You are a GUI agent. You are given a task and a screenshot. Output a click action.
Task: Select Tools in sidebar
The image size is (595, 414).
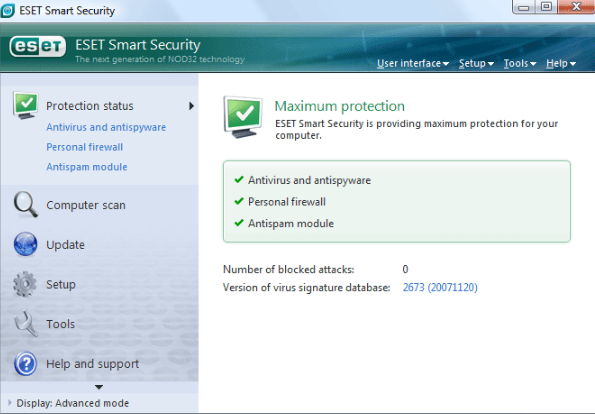(x=60, y=324)
